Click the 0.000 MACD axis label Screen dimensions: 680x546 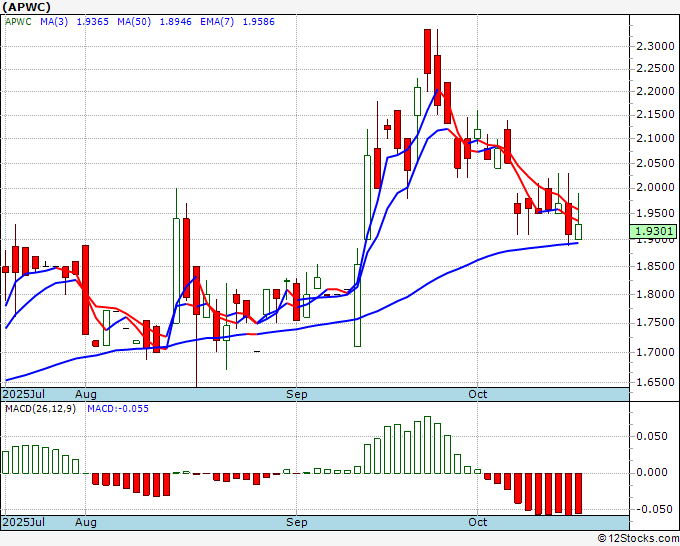[x=652, y=472]
